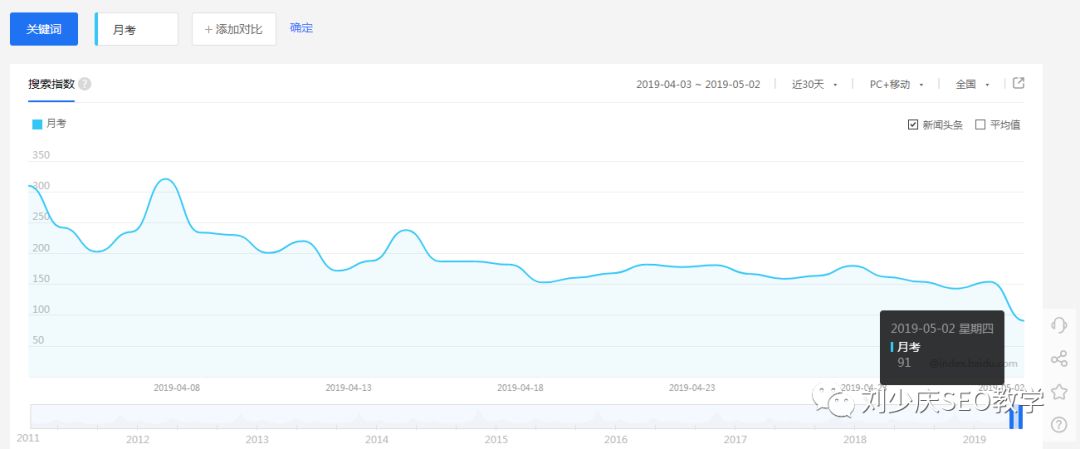Click the 添加对比 button
1080x449 pixels.
click(233, 29)
